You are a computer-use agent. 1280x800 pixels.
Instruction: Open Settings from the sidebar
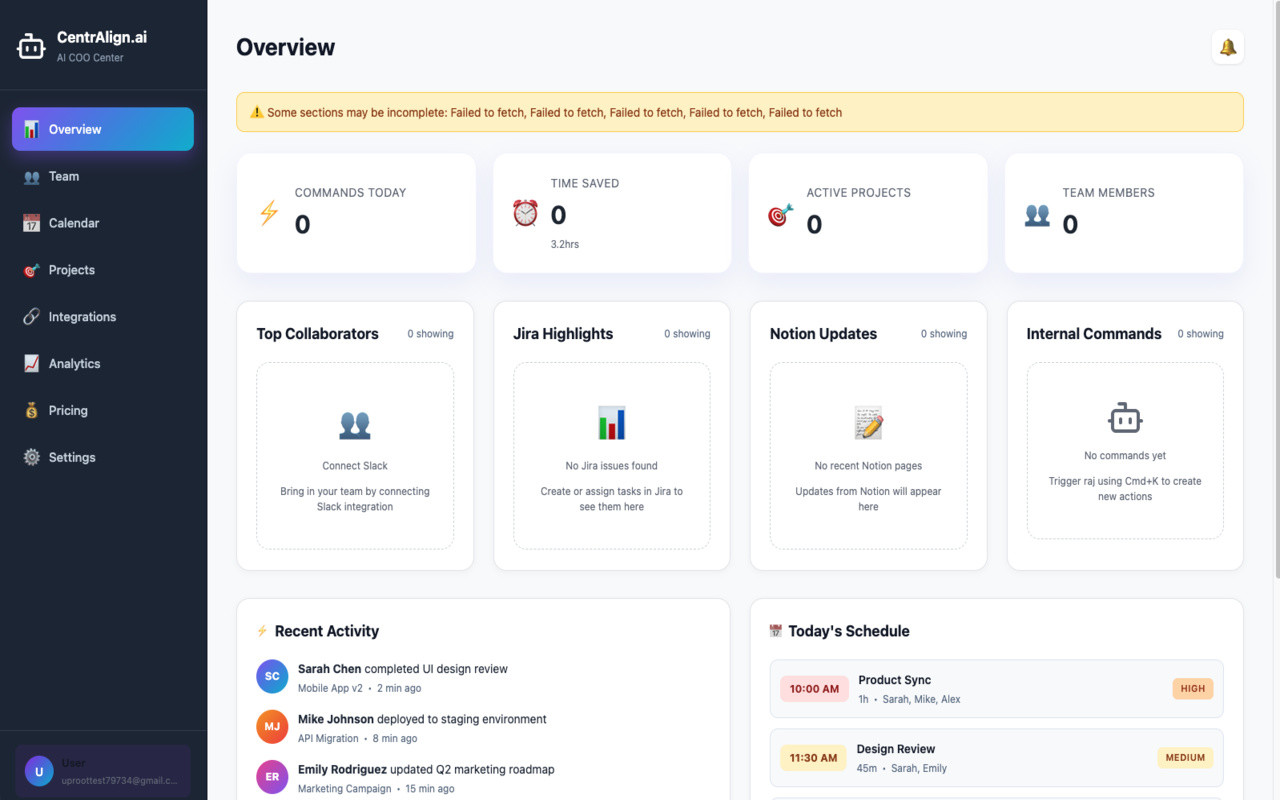pos(103,457)
